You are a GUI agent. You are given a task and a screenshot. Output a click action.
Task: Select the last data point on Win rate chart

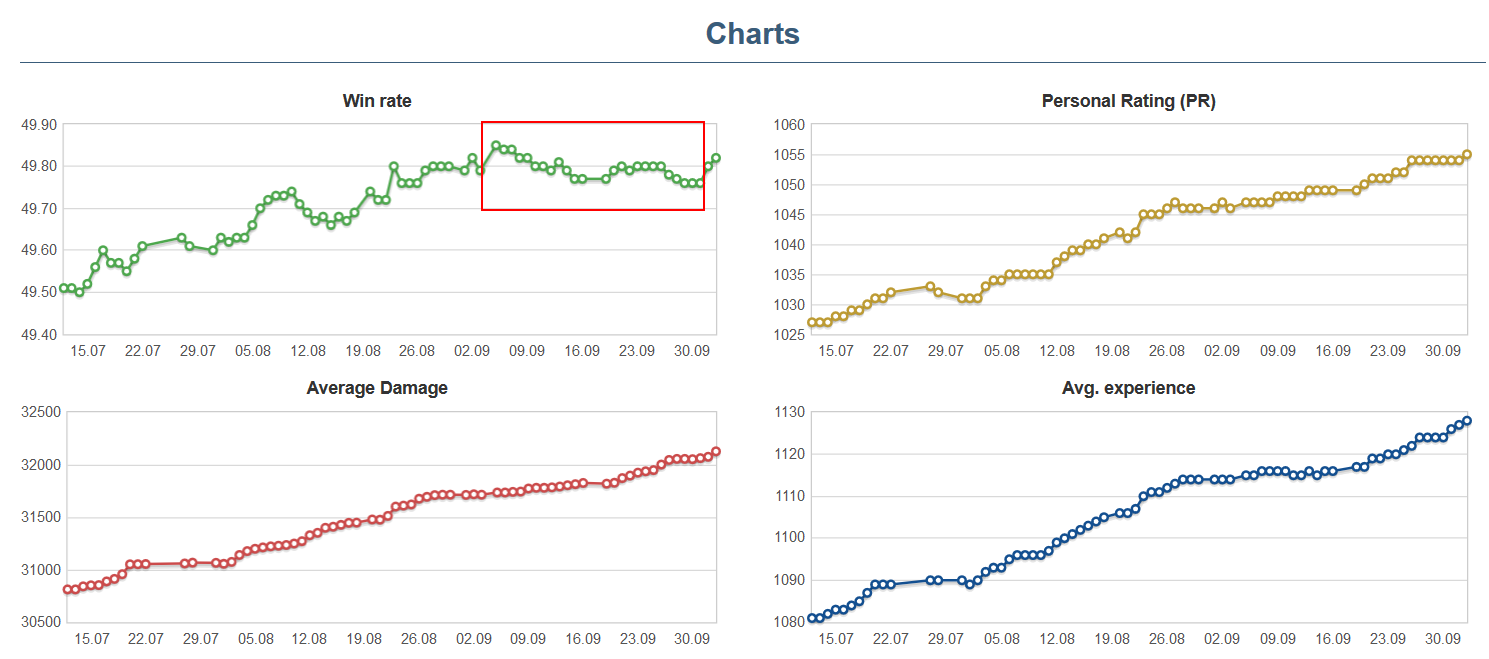(x=716, y=158)
